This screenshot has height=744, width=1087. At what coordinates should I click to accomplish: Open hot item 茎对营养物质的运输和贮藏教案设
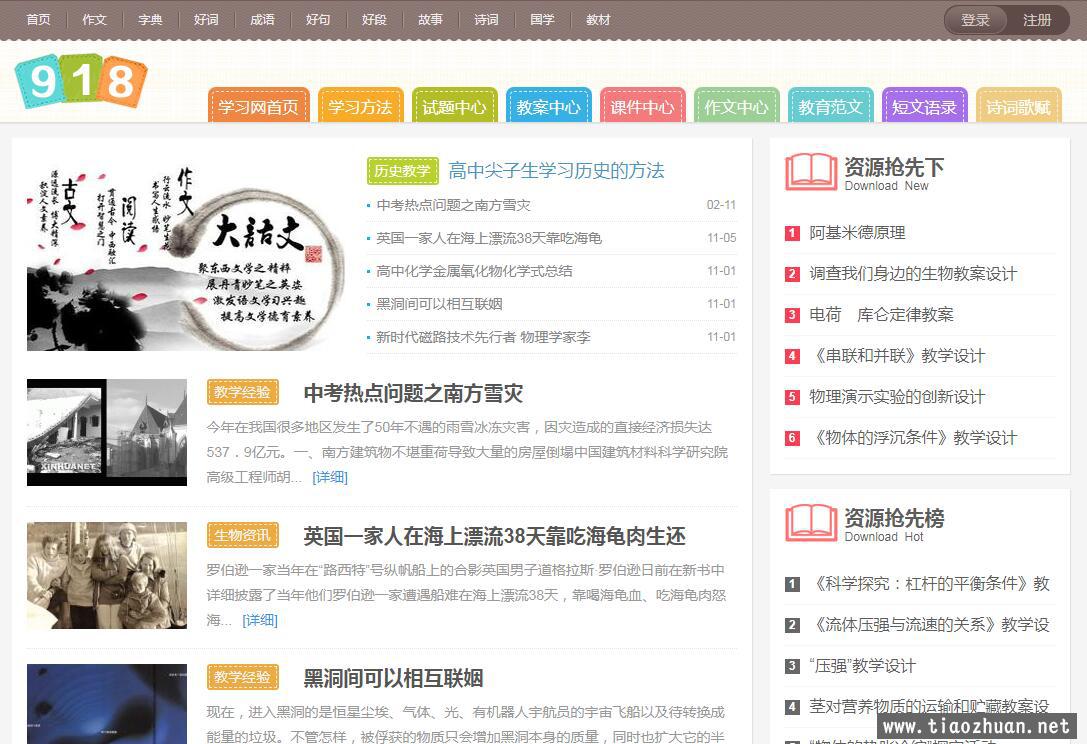click(x=930, y=707)
